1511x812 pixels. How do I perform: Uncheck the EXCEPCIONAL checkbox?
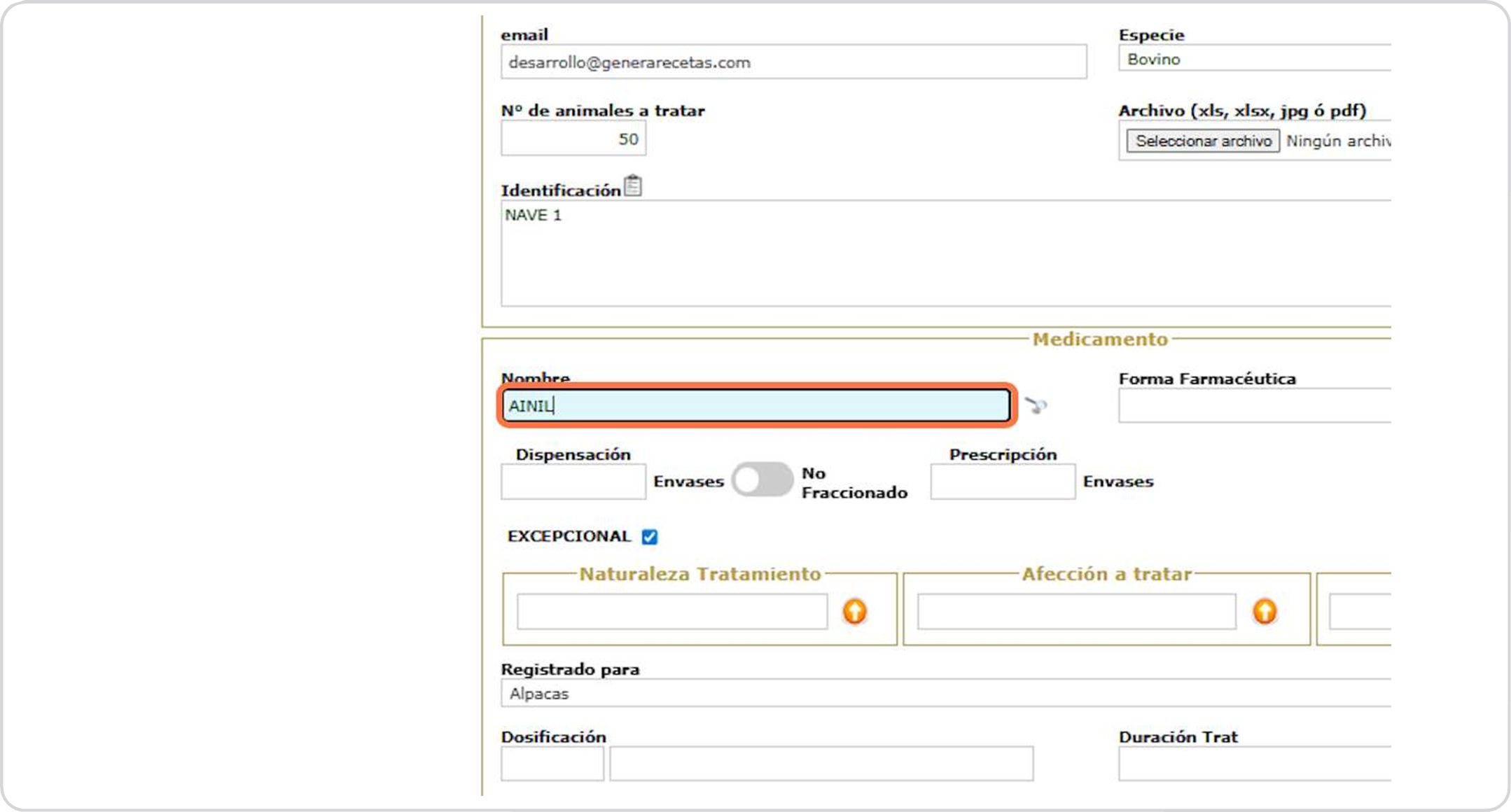(650, 537)
